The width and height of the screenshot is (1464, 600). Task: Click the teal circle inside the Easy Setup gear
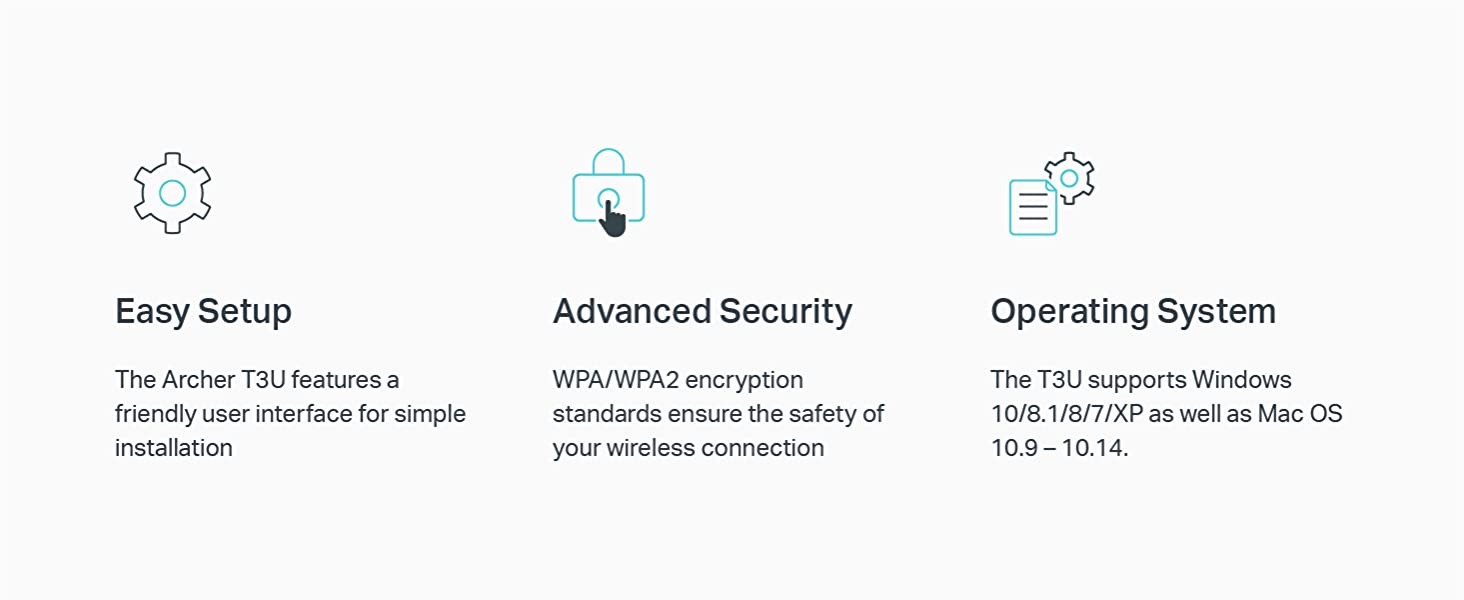click(172, 193)
